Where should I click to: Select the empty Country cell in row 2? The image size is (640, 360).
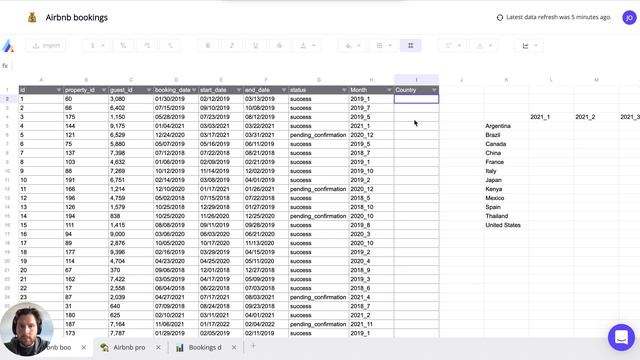[416, 99]
